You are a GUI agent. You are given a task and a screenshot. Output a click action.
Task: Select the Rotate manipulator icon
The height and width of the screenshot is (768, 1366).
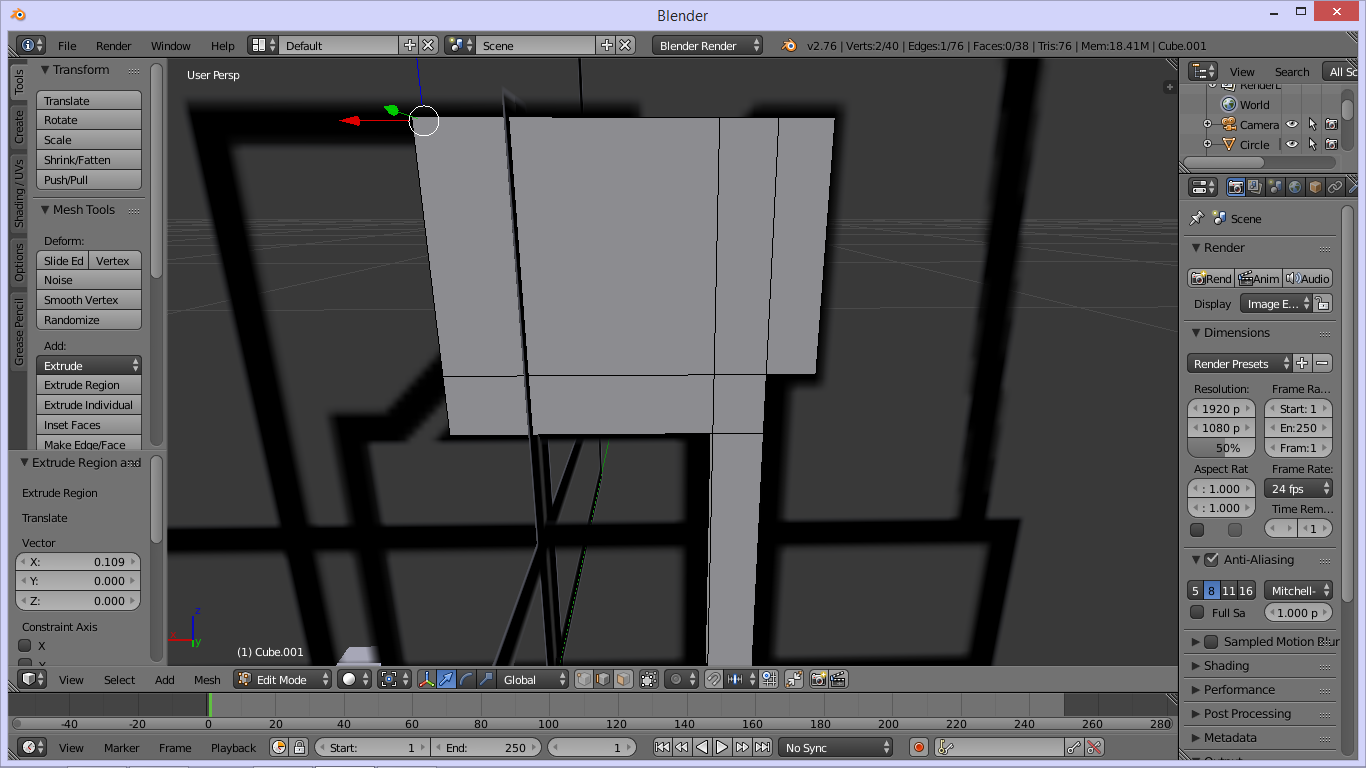coord(466,679)
